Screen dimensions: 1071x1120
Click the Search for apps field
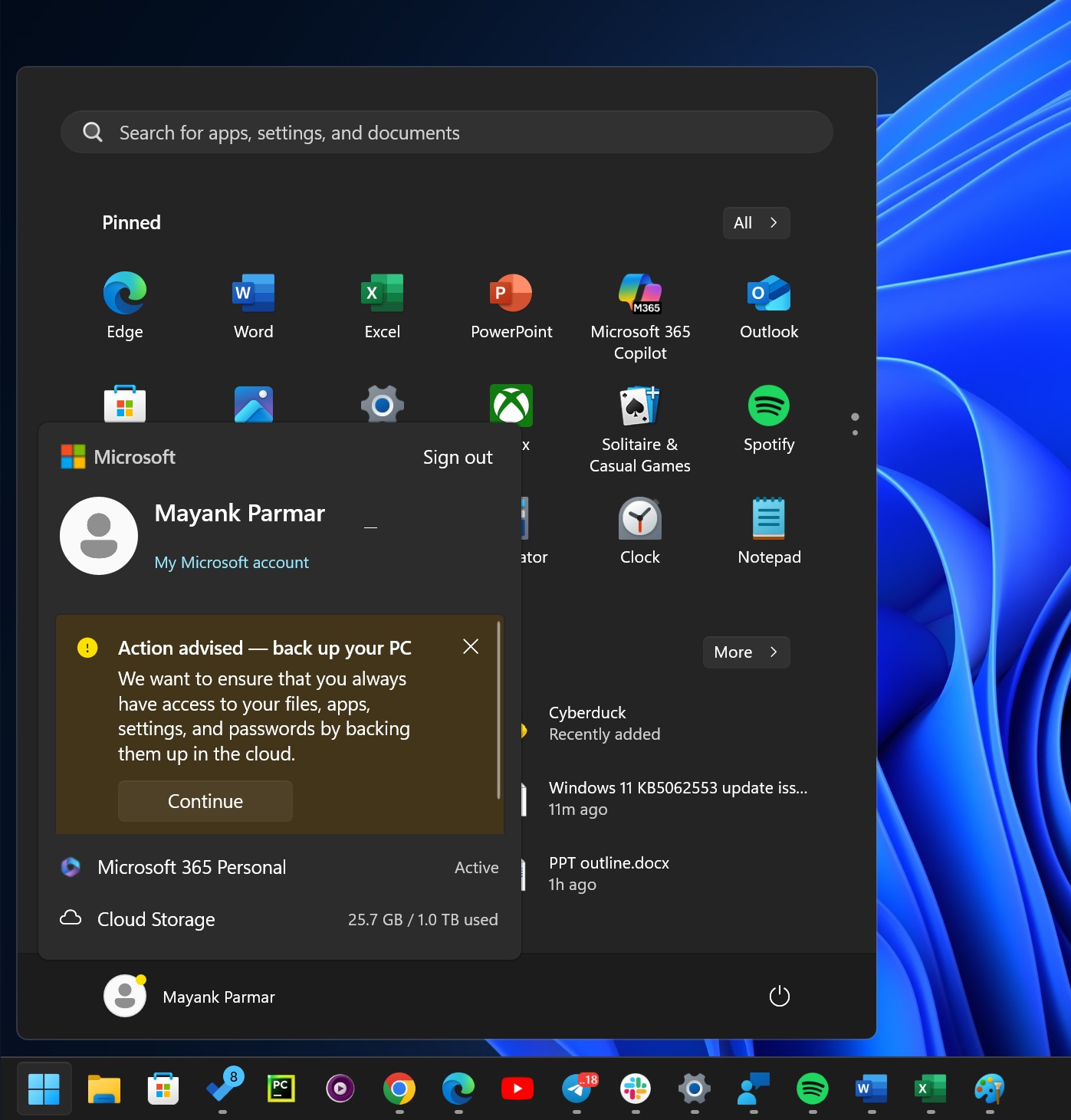pyautogui.click(x=446, y=132)
